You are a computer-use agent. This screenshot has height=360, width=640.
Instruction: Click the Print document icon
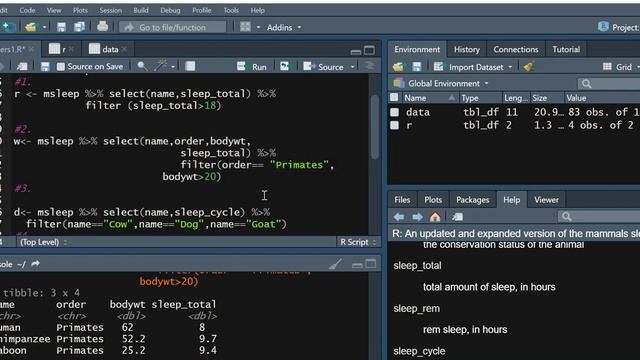[102, 27]
